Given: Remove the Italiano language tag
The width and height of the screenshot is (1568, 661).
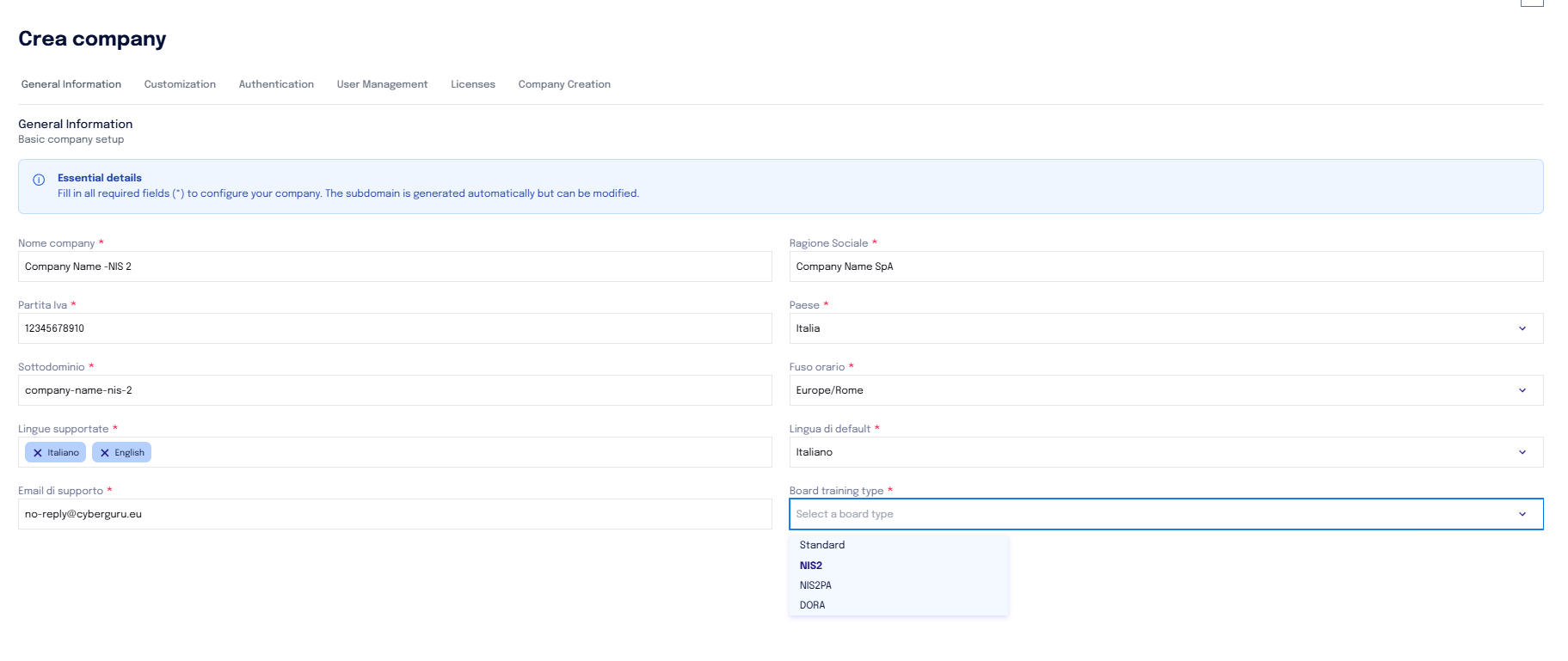Looking at the screenshot, I should tap(38, 453).
